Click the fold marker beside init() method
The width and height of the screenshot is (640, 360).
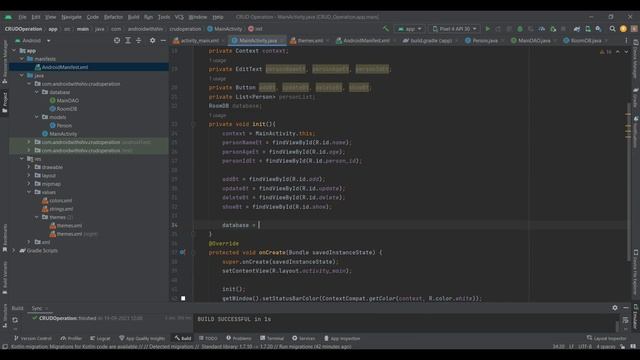pos(193,124)
